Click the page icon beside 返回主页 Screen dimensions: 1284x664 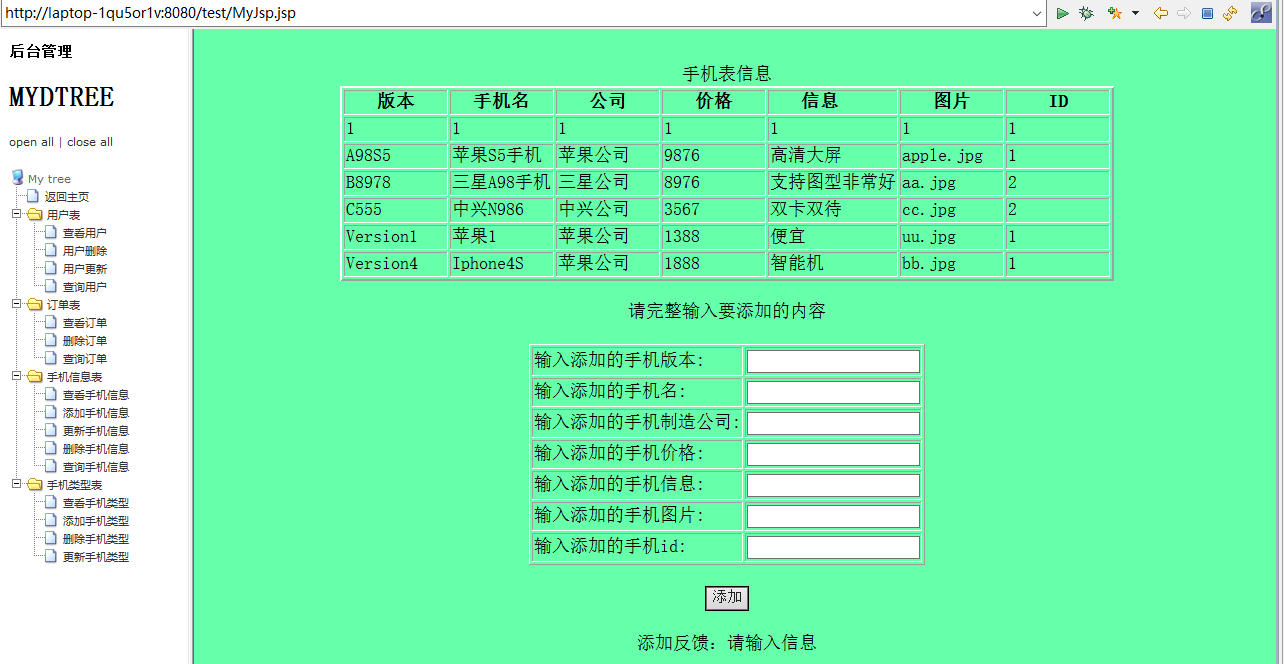(33, 196)
